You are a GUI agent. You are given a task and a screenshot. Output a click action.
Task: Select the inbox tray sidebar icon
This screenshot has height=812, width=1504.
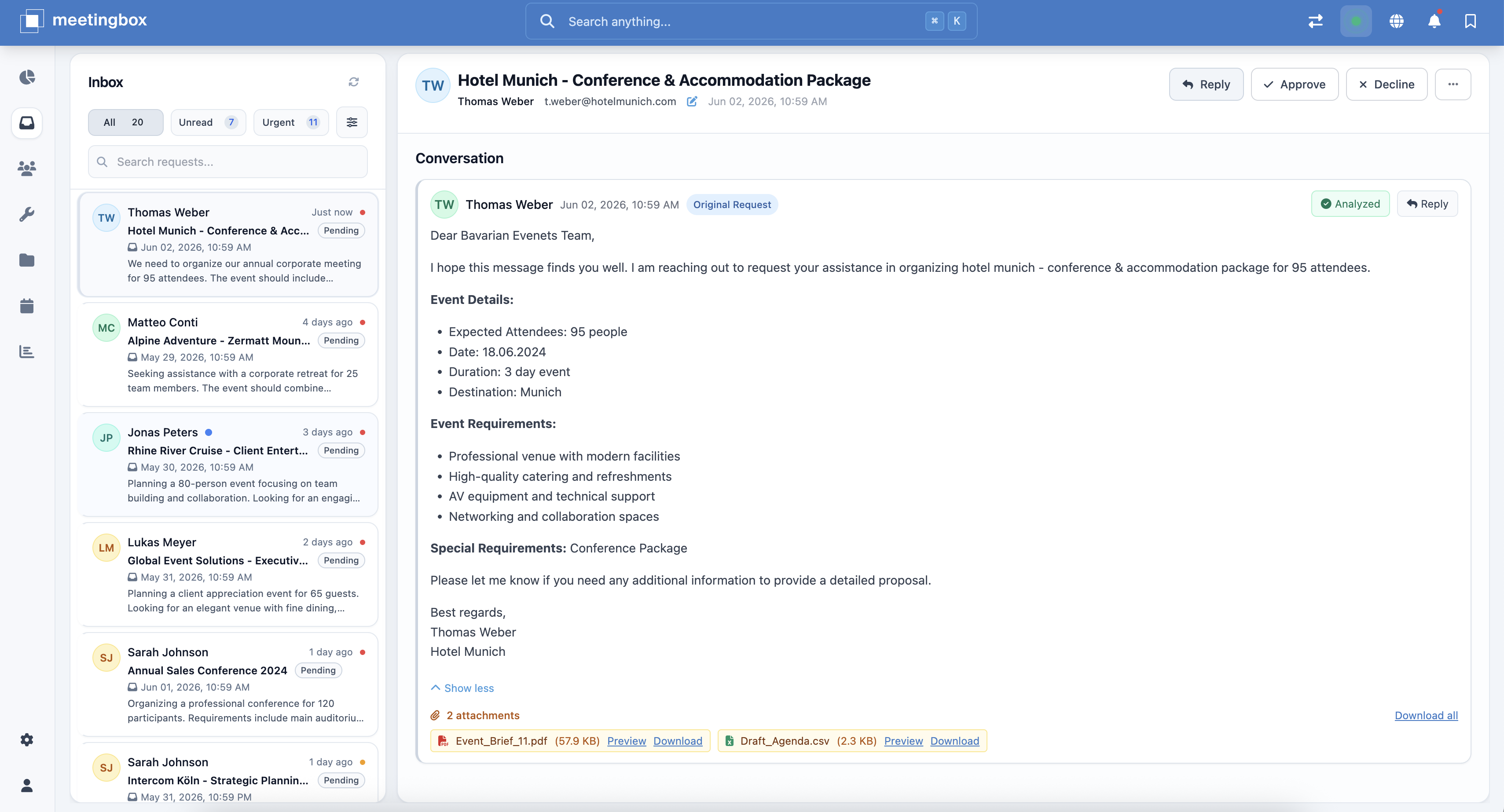[x=27, y=123]
